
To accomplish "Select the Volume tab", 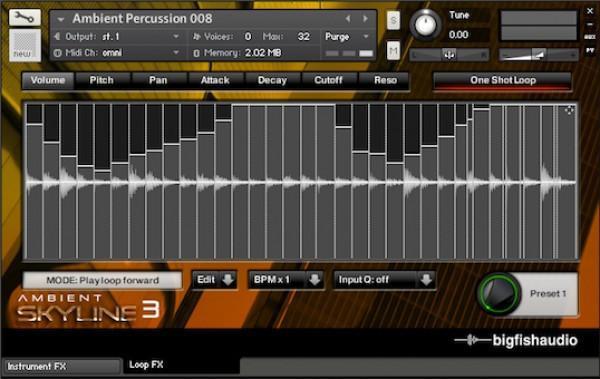I will pyautogui.click(x=48, y=80).
